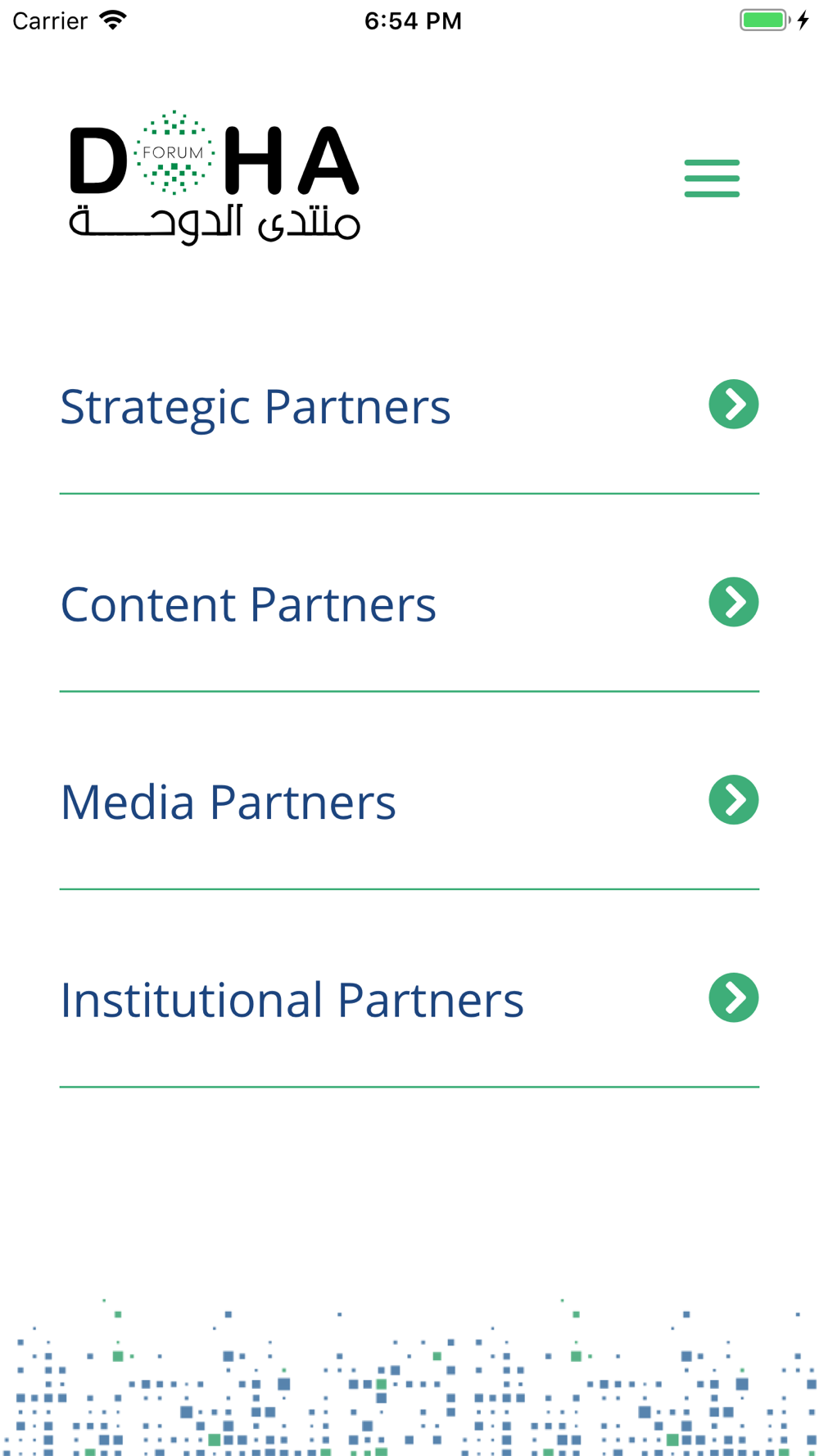The width and height of the screenshot is (819, 1456).
Task: Tap the green arrow beside Content Partners
Action: pos(733,602)
